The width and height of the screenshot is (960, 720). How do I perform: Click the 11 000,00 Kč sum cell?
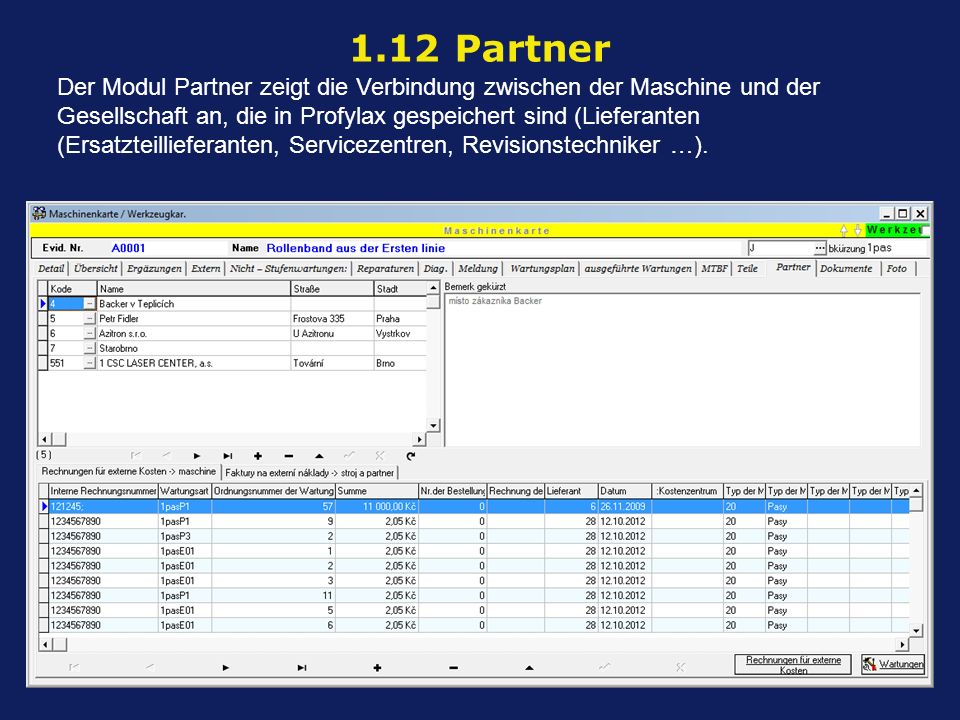pos(377,507)
